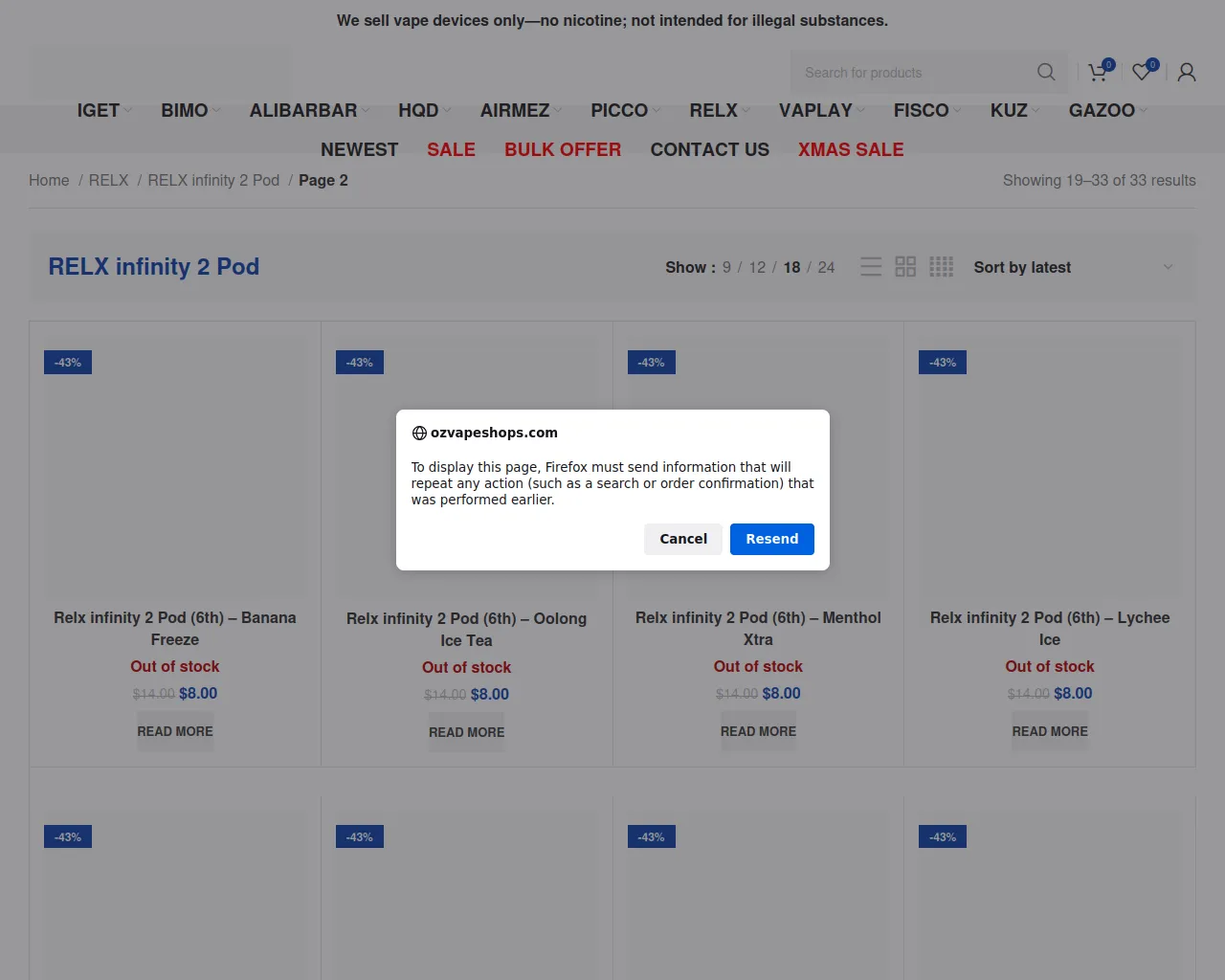Expand the RELX menu chevron
This screenshot has height=980, width=1225.
[746, 111]
